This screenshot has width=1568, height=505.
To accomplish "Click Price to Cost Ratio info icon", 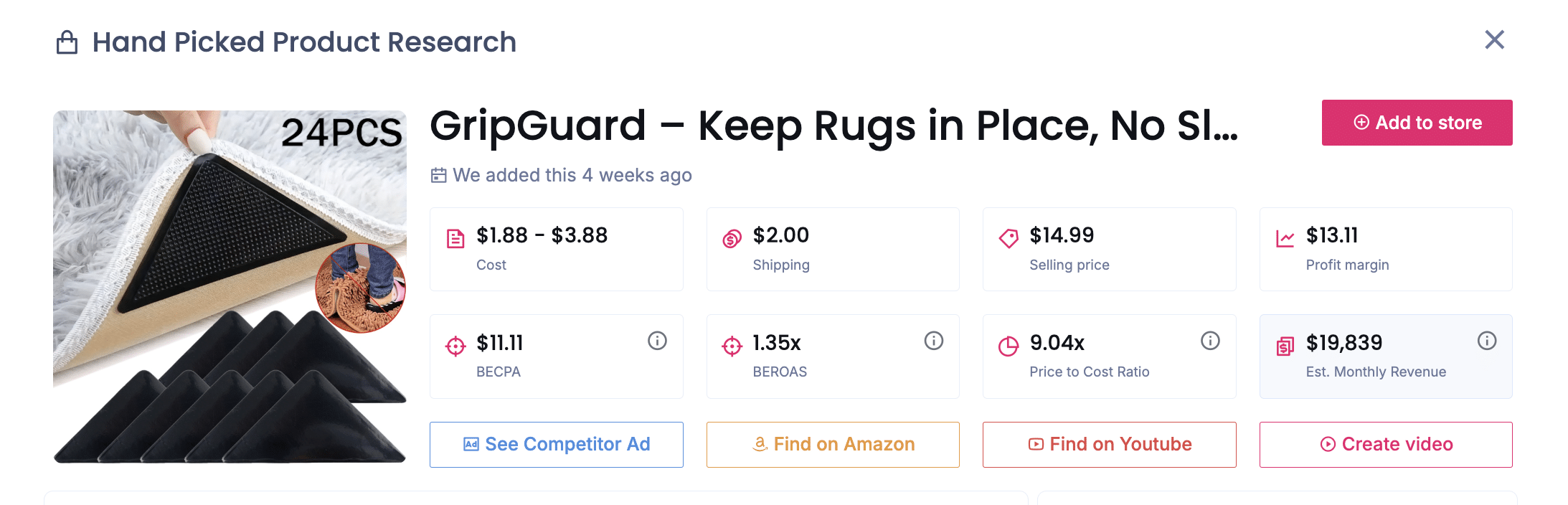I will [1210, 341].
